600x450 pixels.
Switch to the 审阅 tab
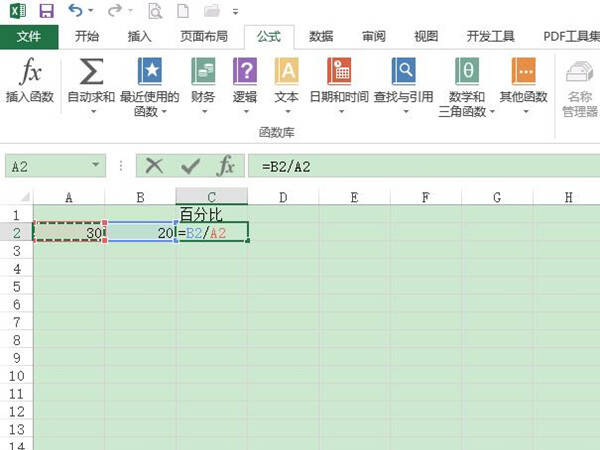coord(374,37)
